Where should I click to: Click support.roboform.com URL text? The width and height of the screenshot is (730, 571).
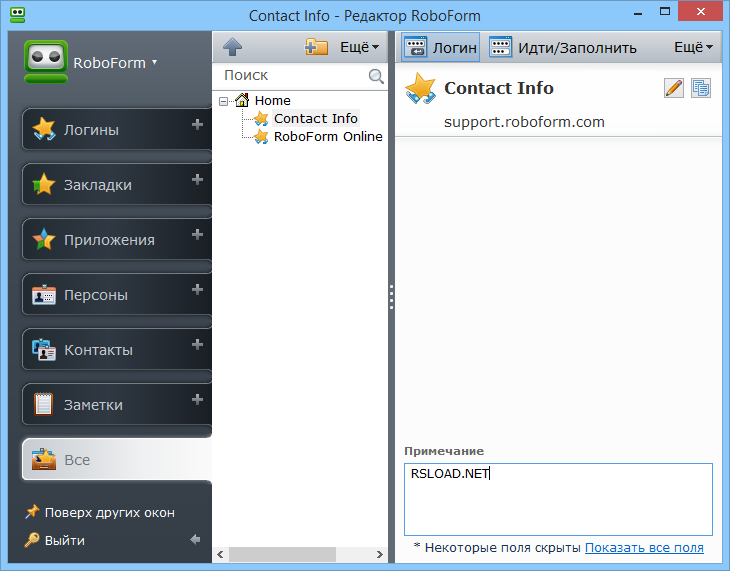[x=524, y=122]
